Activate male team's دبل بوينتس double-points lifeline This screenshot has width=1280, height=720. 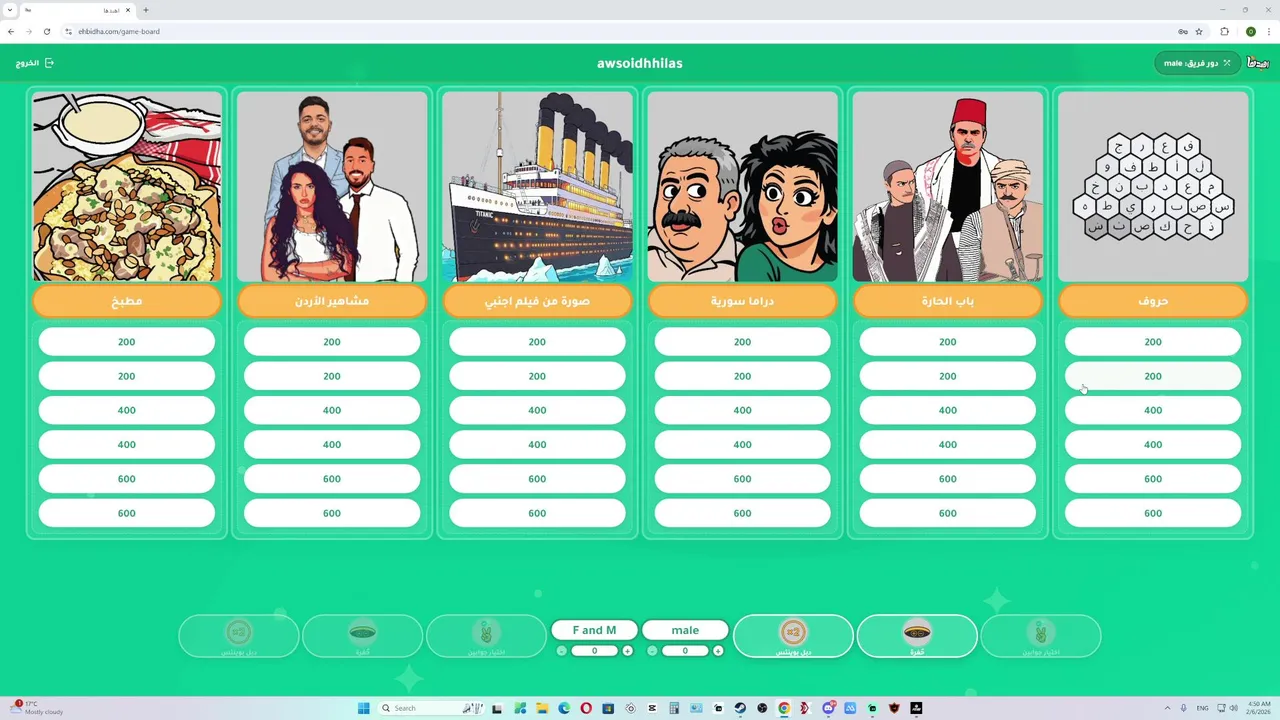[x=793, y=636]
